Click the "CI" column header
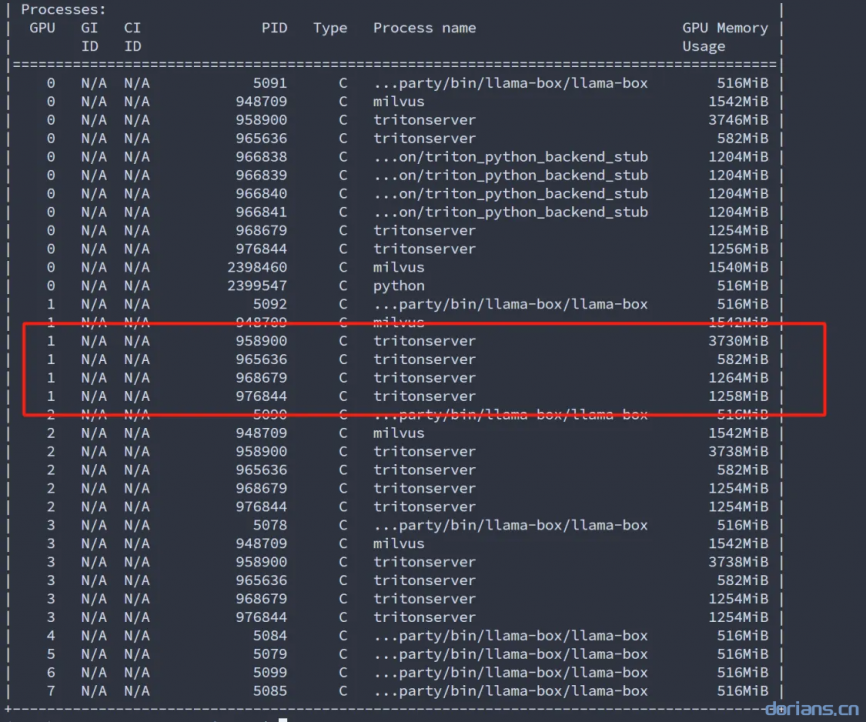 (133, 28)
